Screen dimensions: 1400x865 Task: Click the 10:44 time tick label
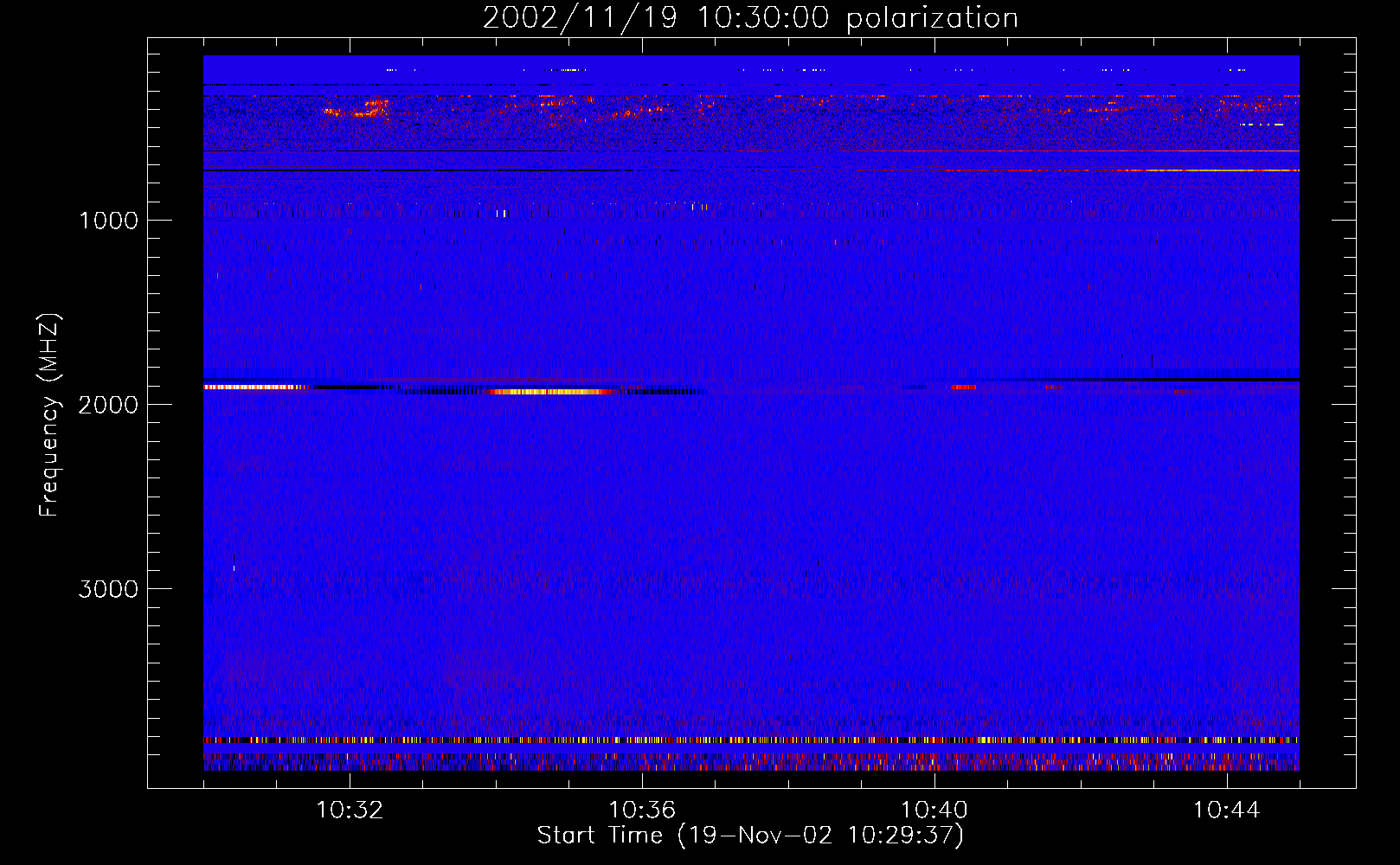tap(1227, 810)
